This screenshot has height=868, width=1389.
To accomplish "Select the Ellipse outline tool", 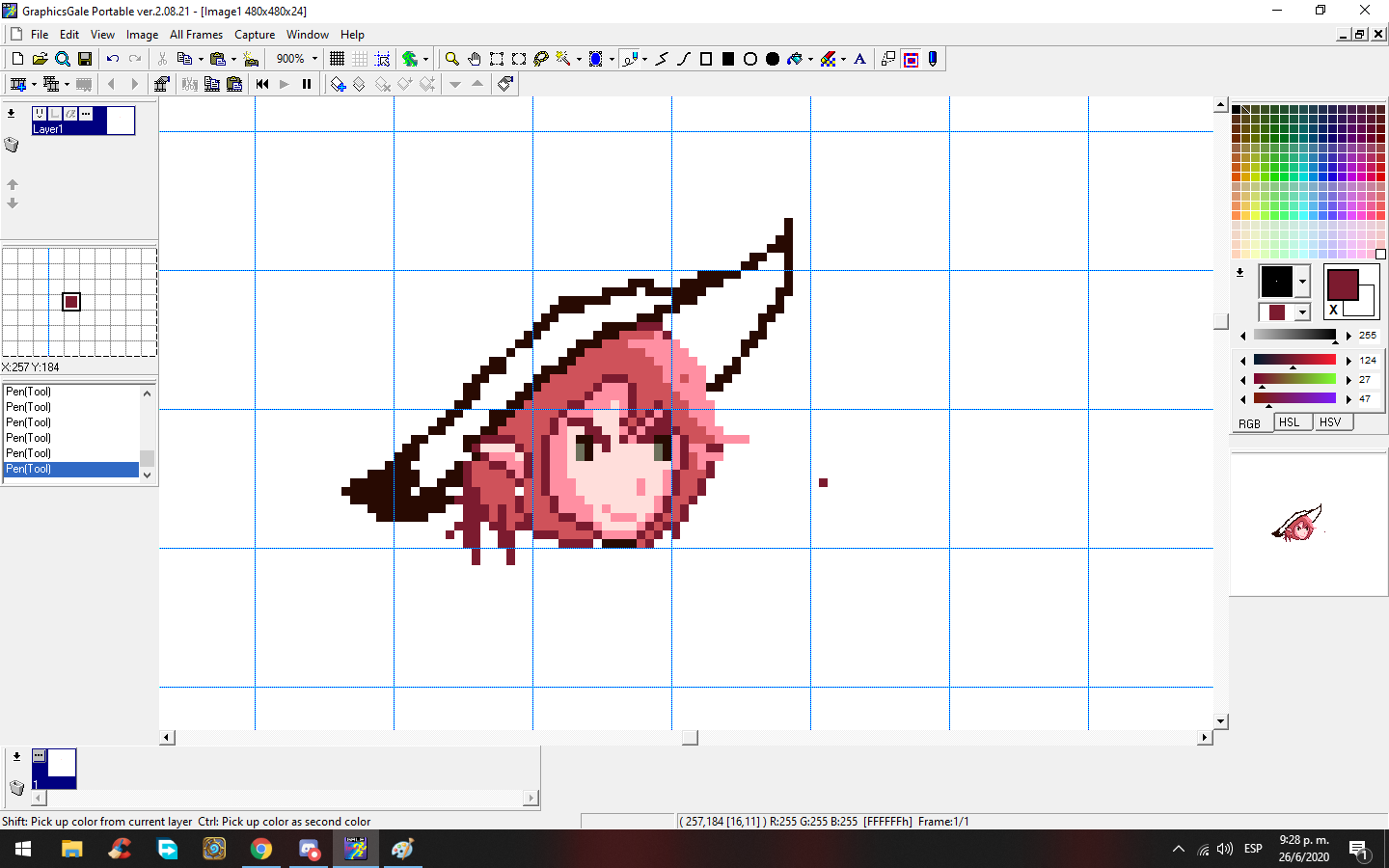I will coord(750,59).
